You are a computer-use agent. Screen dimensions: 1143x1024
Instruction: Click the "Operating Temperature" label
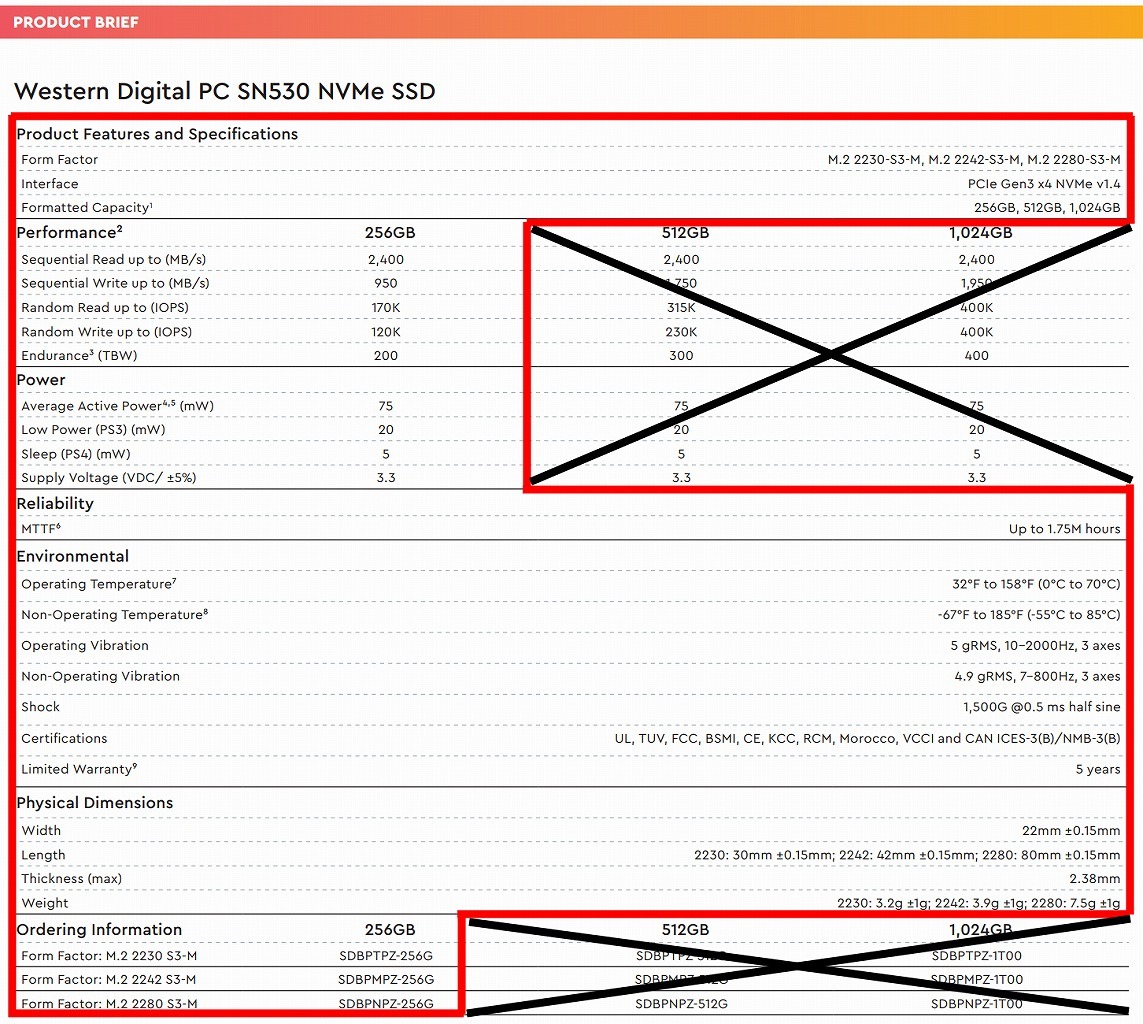click(x=98, y=585)
